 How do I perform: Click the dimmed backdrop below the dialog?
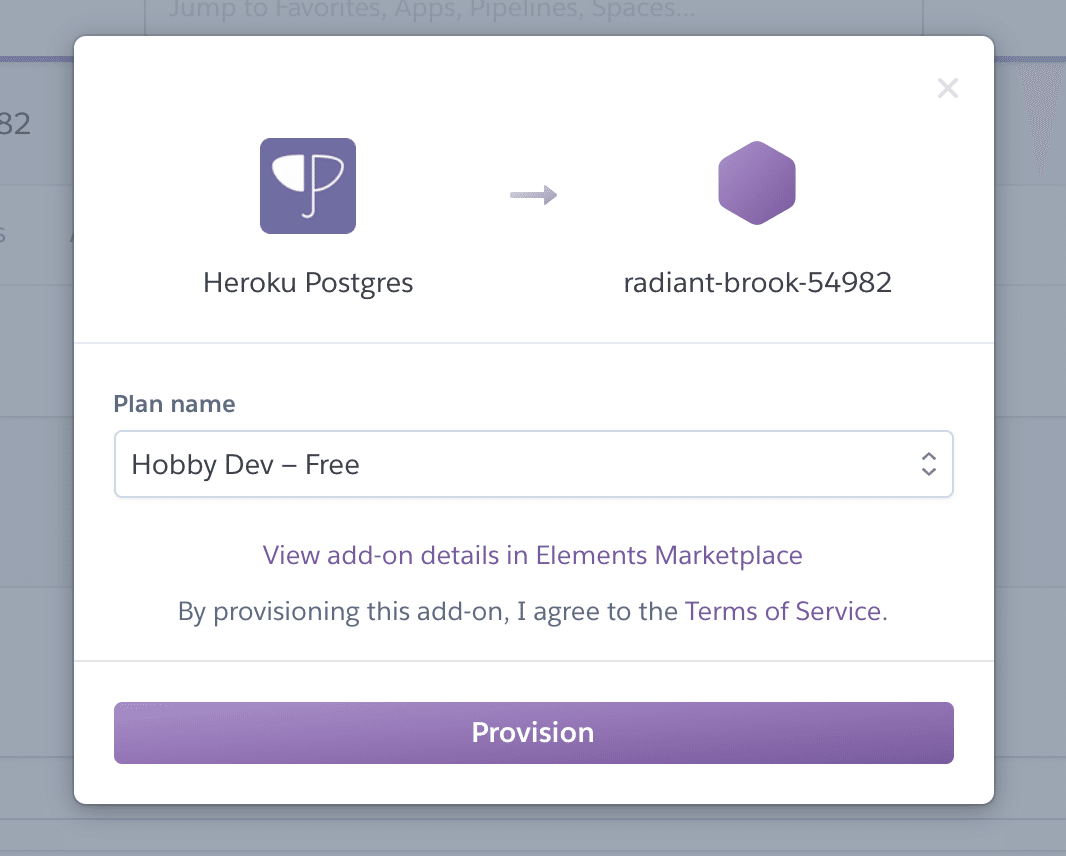(532, 832)
